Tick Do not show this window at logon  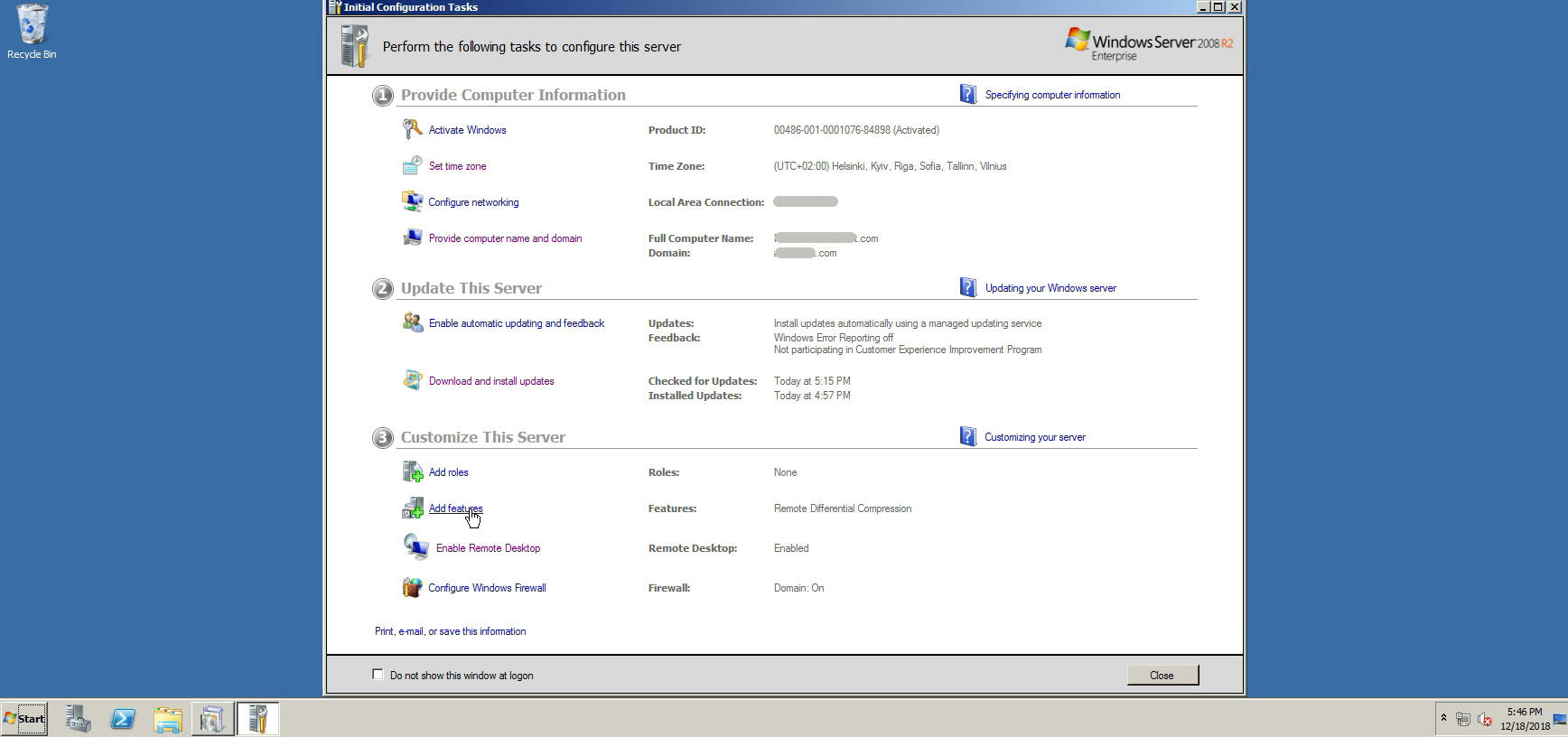point(378,674)
